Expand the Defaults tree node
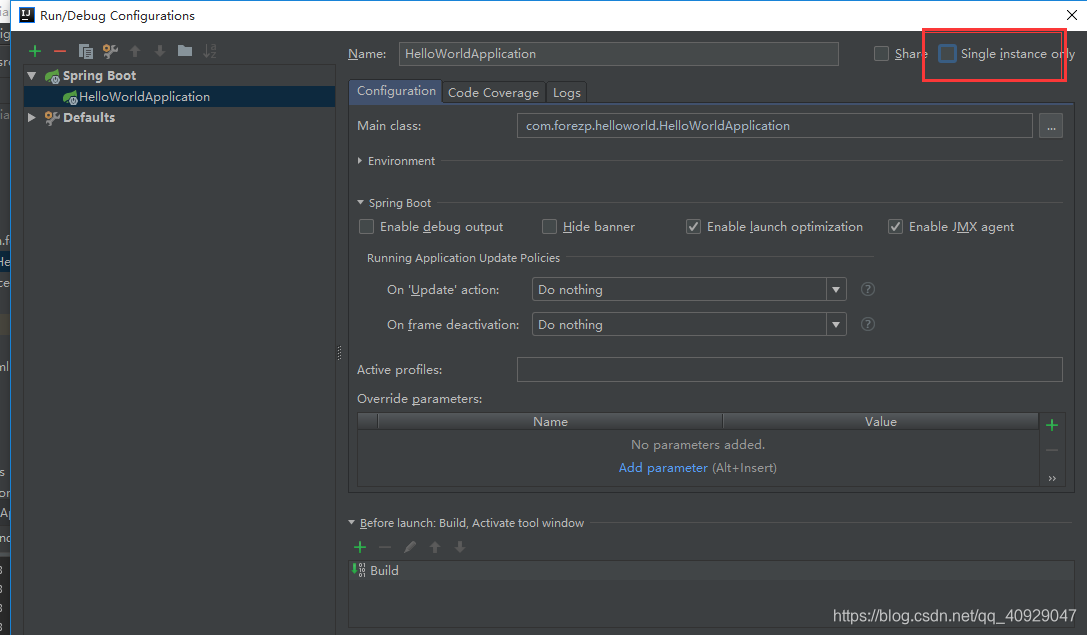Screen dimensions: 1087x635 (32, 117)
